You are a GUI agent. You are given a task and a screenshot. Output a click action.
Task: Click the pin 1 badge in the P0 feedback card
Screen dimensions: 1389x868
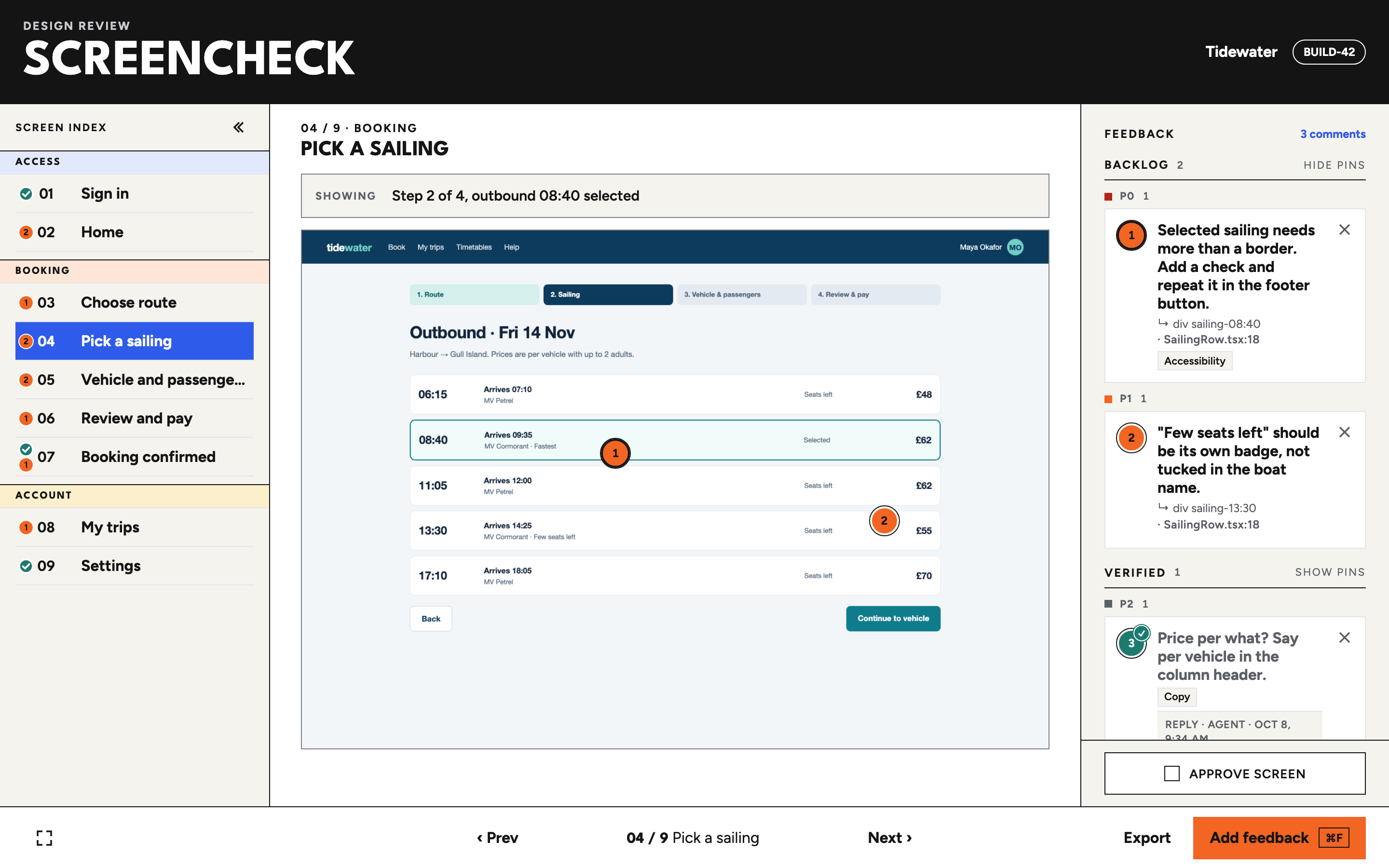click(x=1131, y=235)
